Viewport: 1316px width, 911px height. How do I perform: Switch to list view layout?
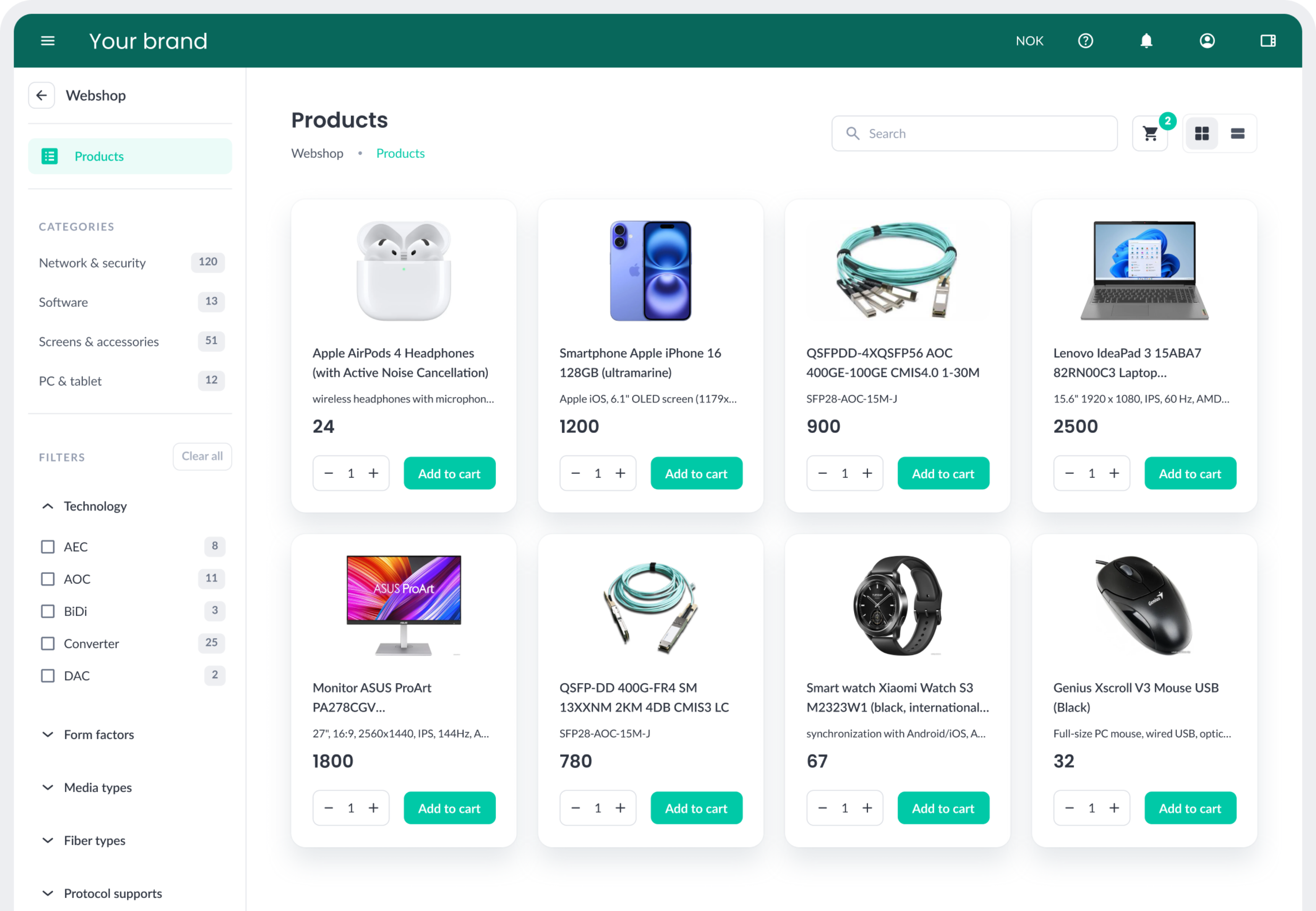(x=1237, y=134)
